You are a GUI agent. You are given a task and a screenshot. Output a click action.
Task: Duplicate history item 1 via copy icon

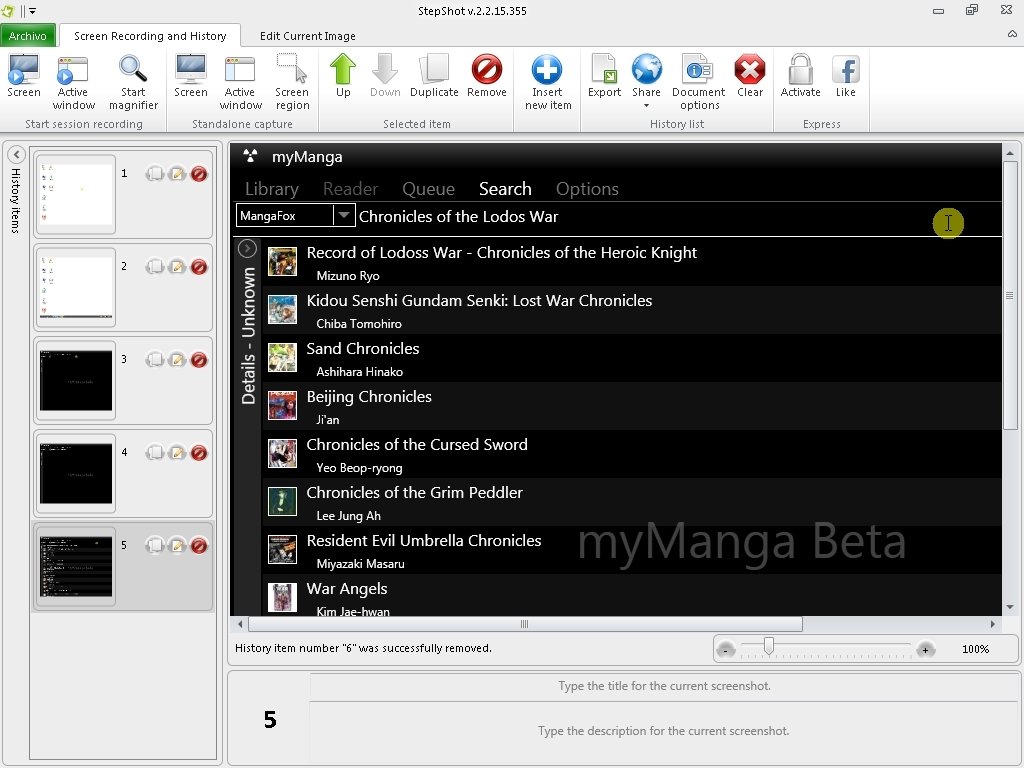pos(155,174)
